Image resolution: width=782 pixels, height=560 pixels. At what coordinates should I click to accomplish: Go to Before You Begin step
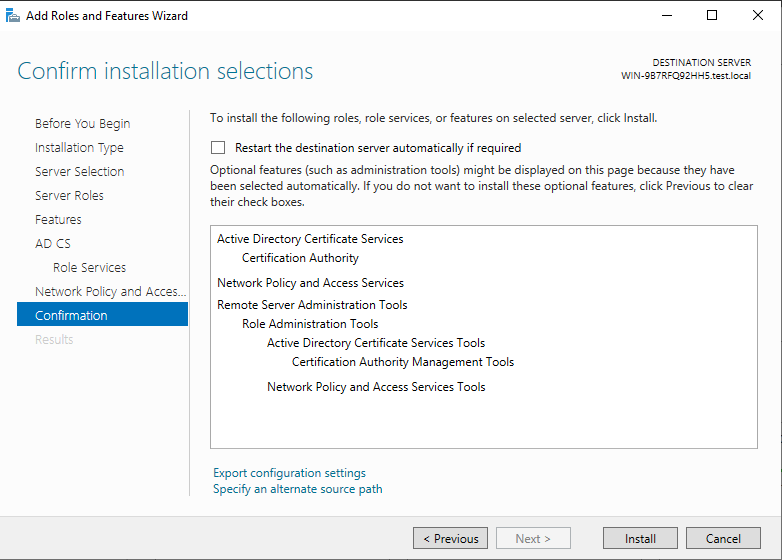pos(82,123)
